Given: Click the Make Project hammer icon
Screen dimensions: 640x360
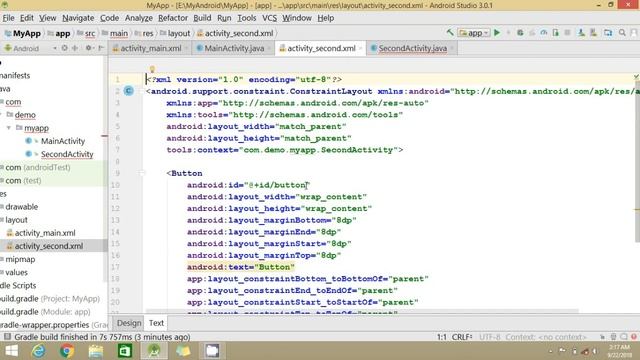Looking at the screenshot, I should pyautogui.click(x=450, y=33).
